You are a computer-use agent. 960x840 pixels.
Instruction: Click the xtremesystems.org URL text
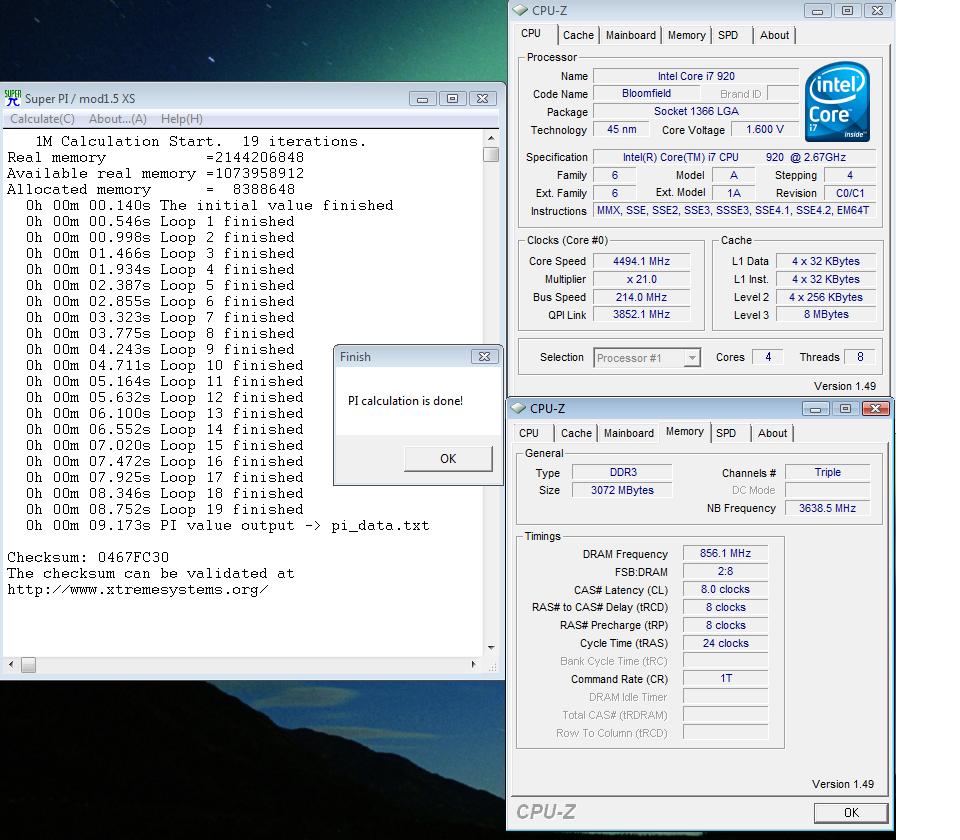(x=138, y=590)
